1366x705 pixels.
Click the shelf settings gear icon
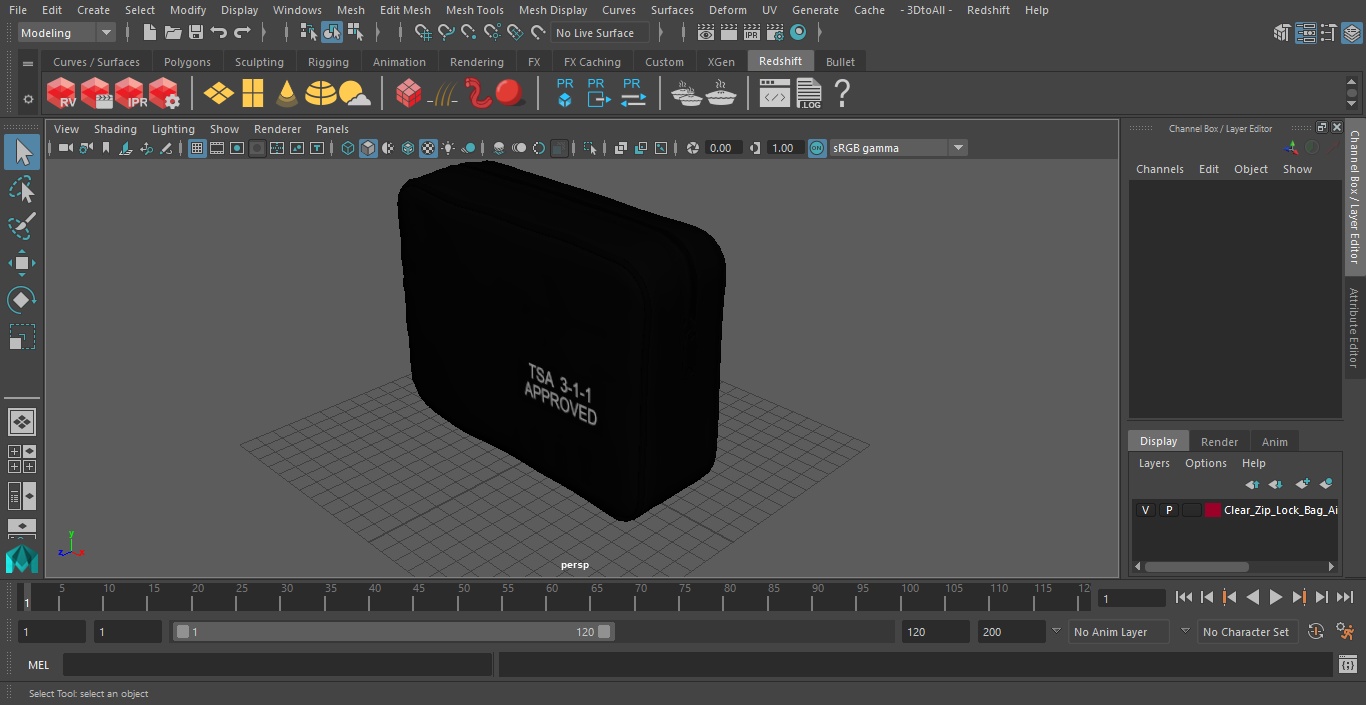tap(28, 99)
